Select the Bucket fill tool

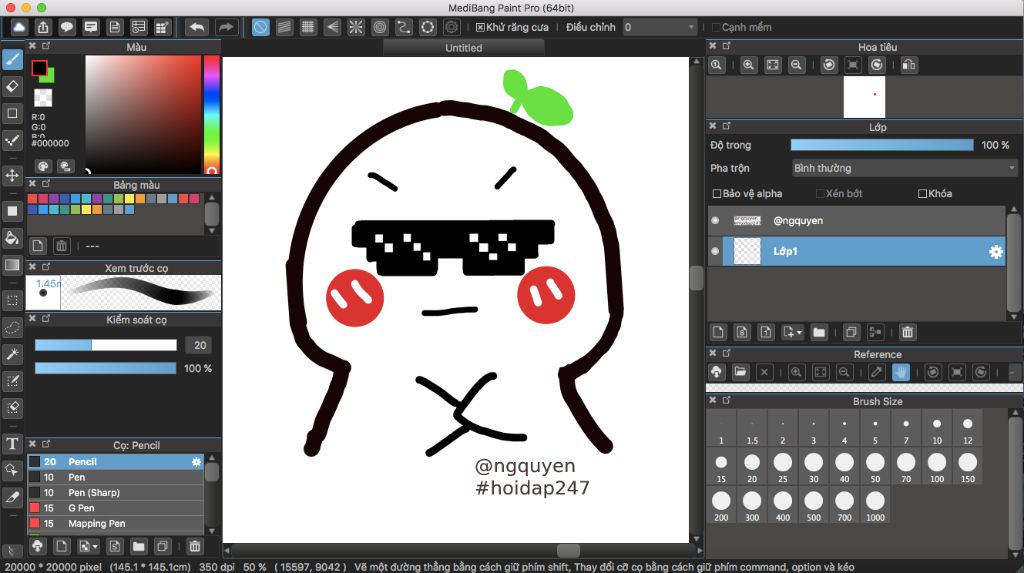pos(12,238)
